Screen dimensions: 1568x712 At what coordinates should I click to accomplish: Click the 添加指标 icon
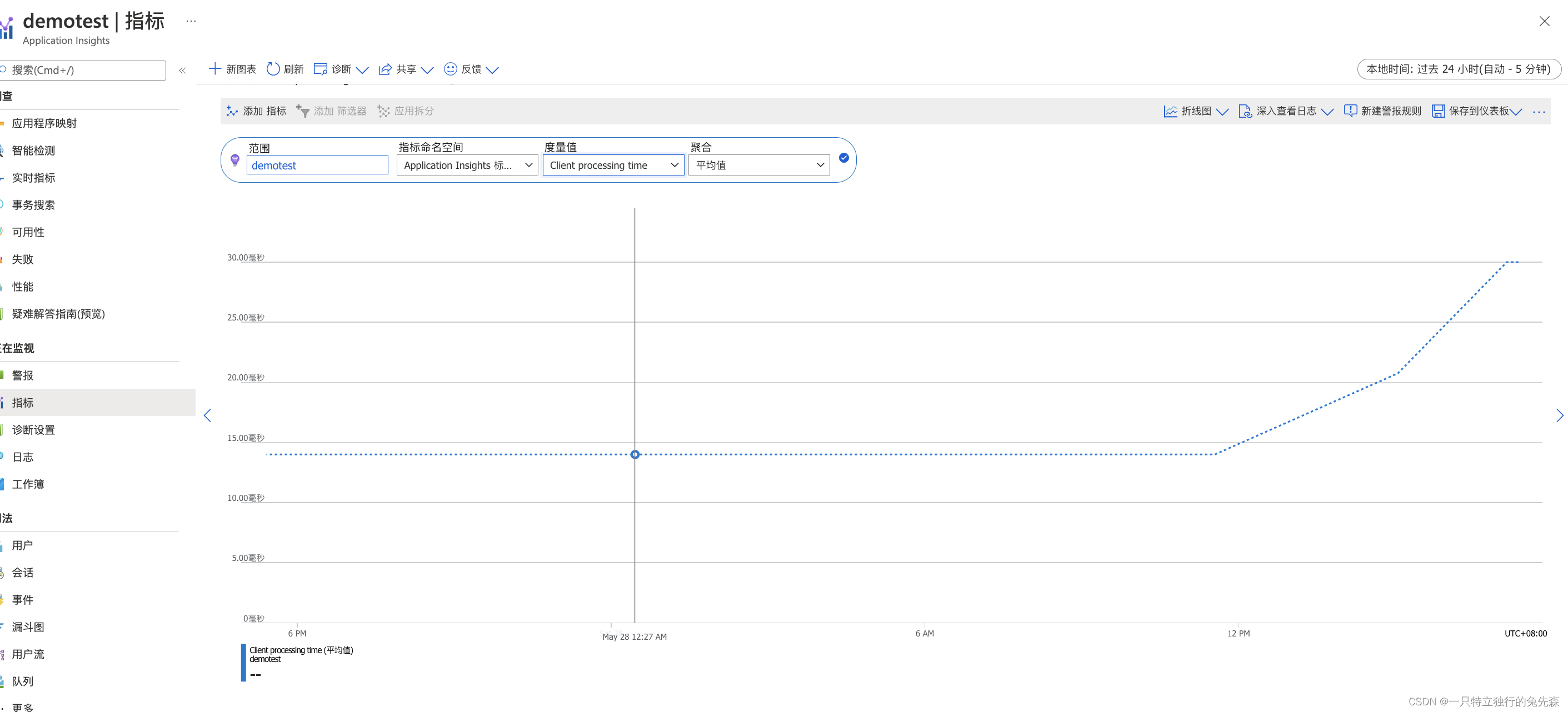tap(232, 111)
